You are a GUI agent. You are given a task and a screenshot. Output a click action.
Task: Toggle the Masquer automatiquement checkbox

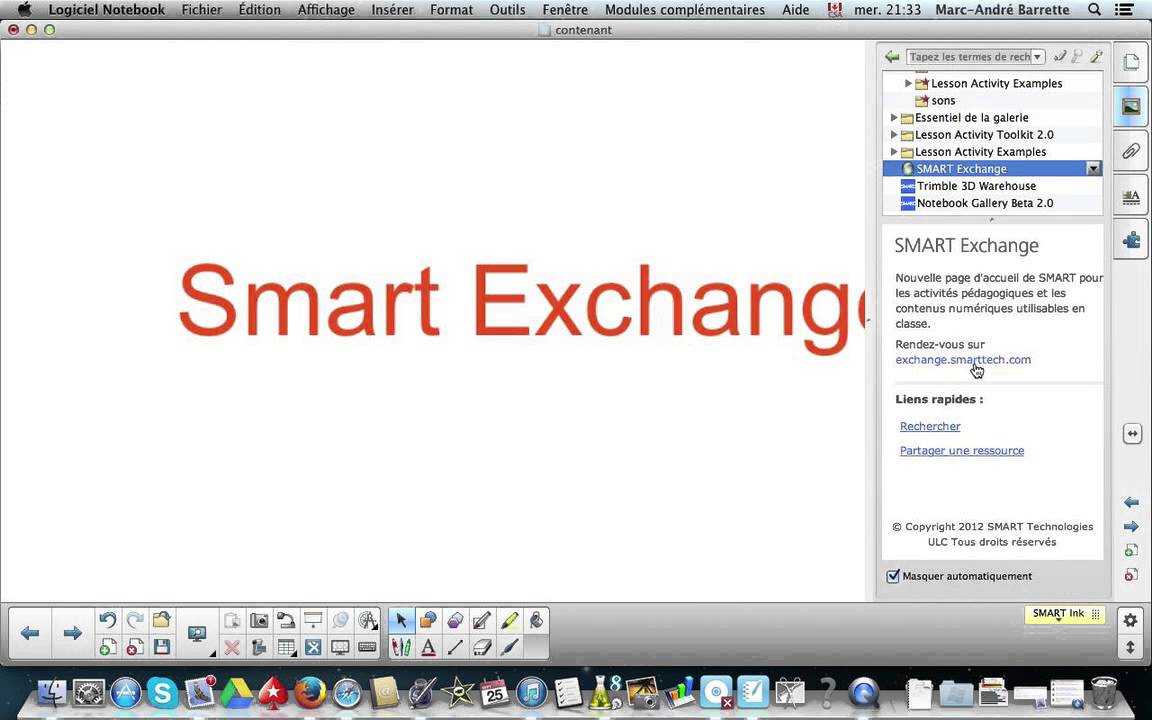click(893, 576)
